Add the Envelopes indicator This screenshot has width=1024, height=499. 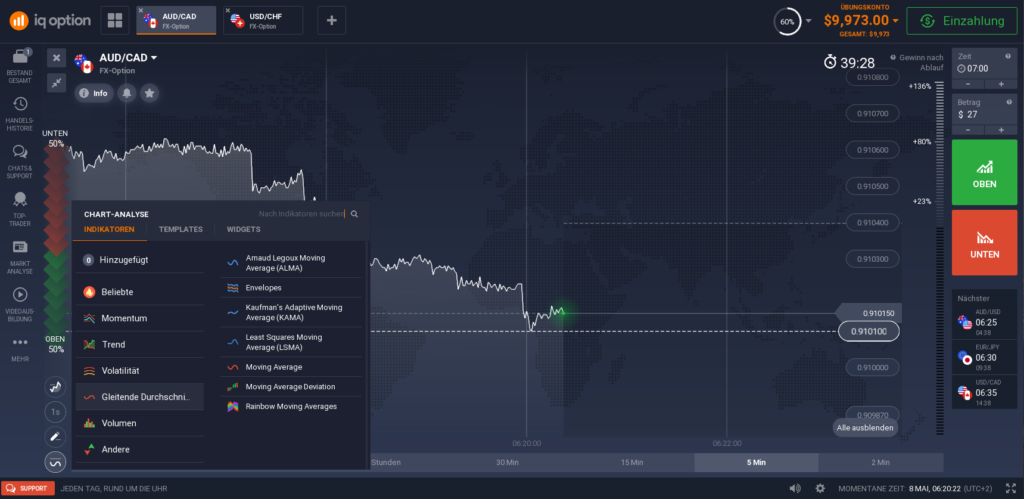point(291,287)
